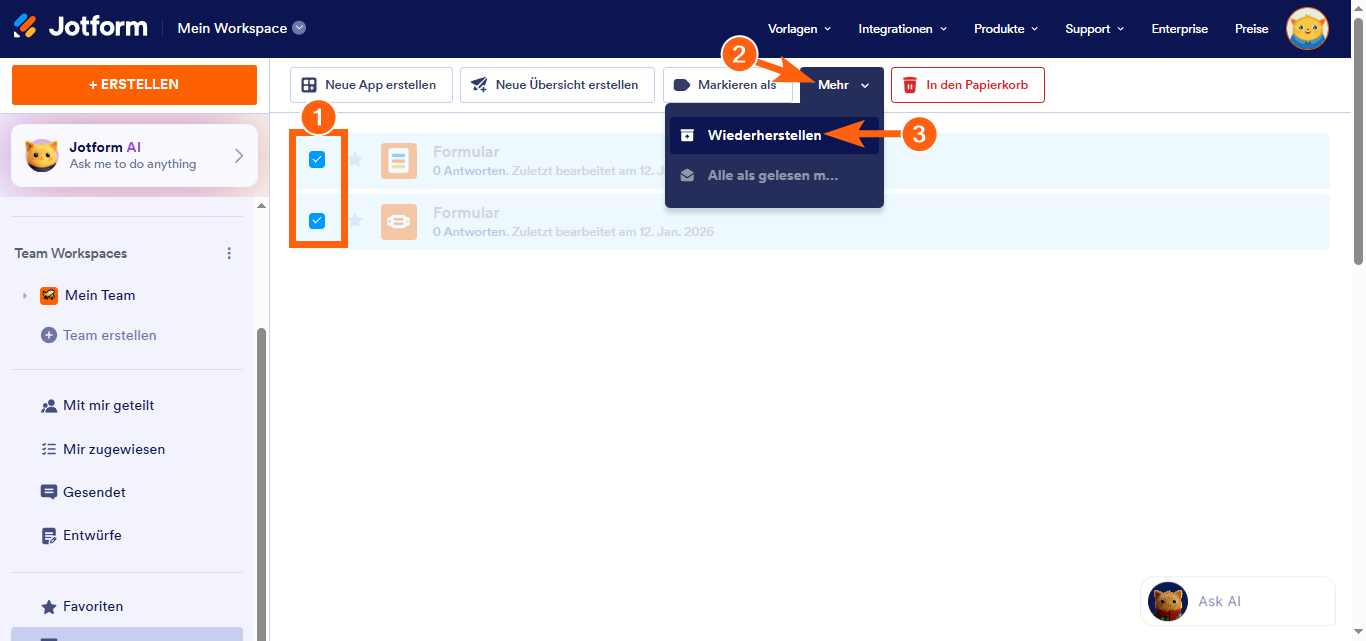Click the sidebar vertical scrollbar

(x=262, y=484)
